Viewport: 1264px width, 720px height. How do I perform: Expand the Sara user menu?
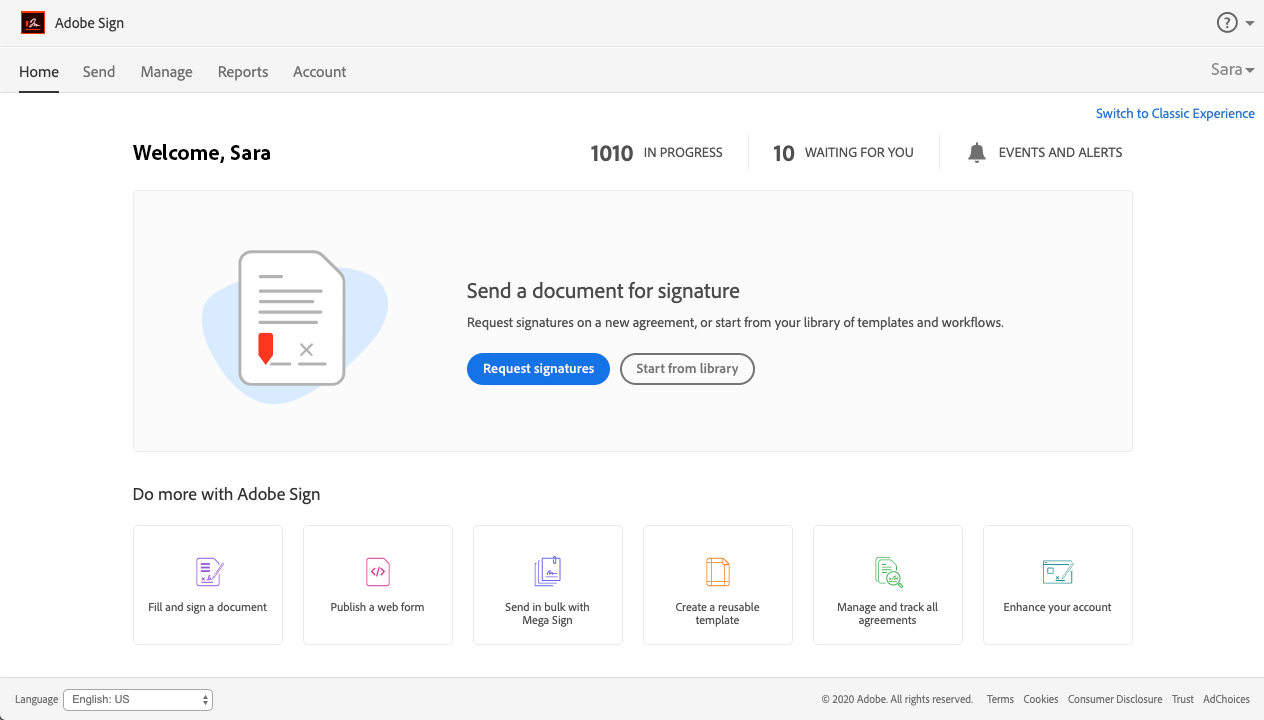click(x=1232, y=70)
